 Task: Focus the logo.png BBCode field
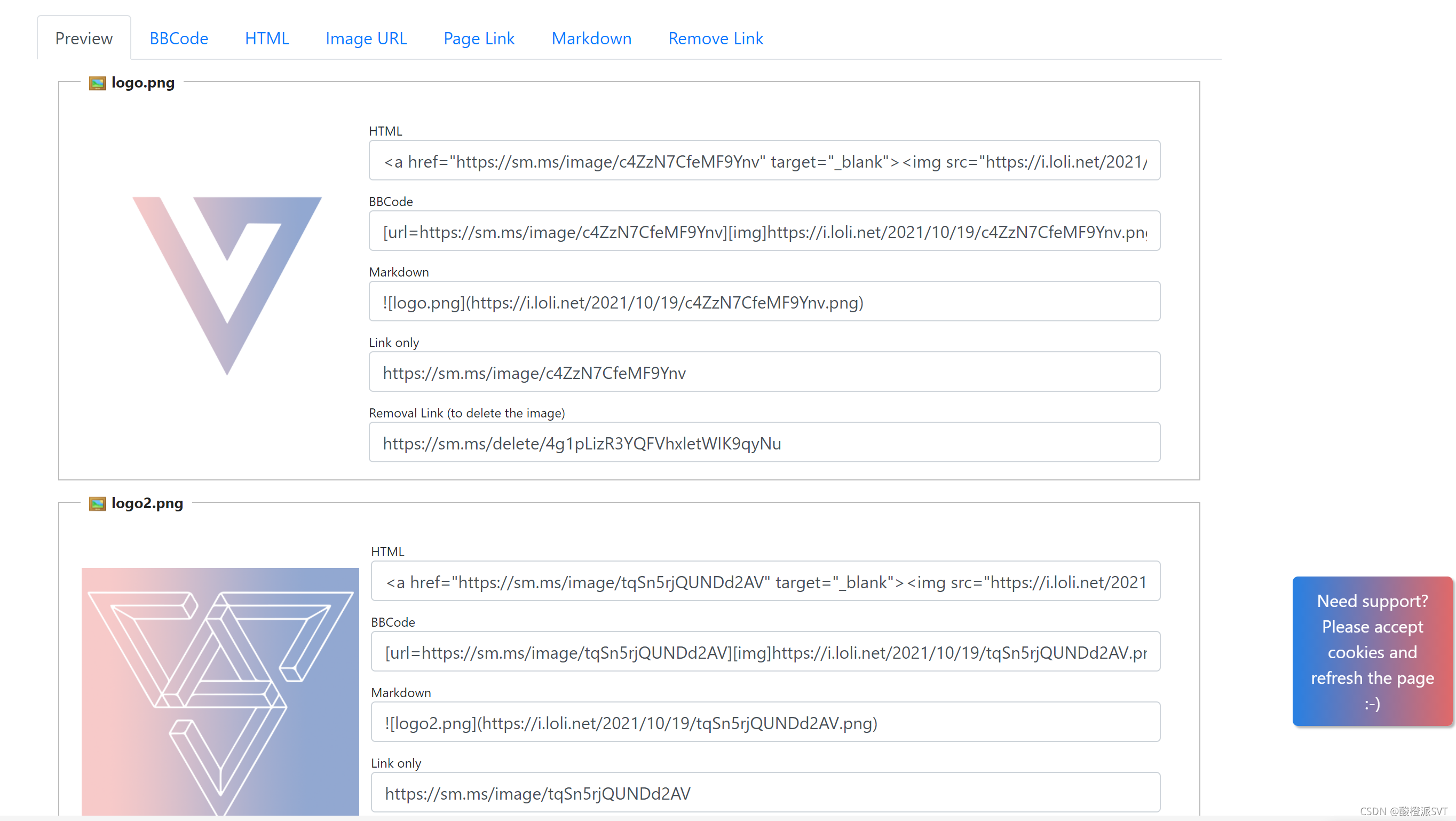[764, 232]
